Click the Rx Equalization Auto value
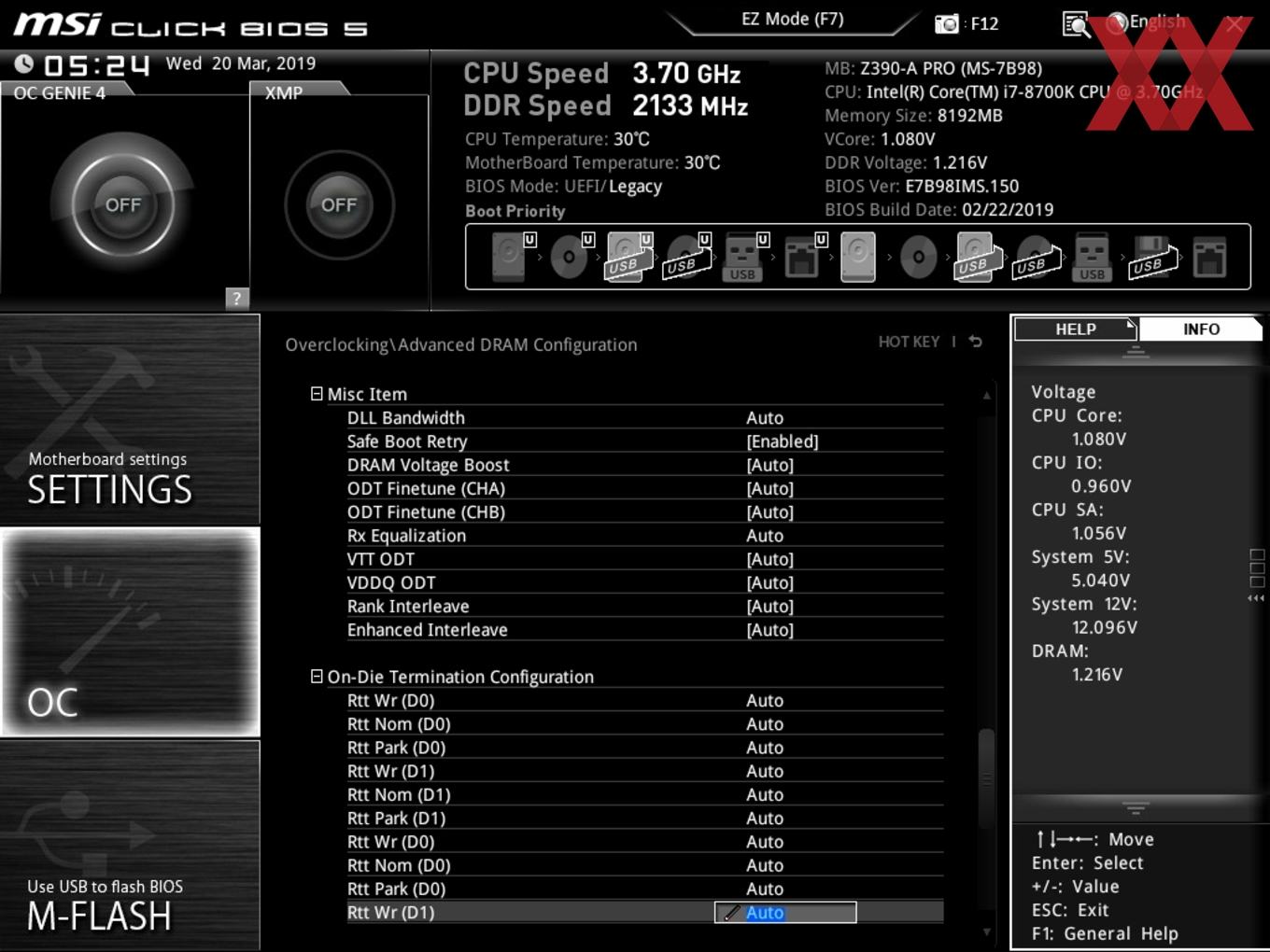This screenshot has width=1270, height=952. click(765, 536)
